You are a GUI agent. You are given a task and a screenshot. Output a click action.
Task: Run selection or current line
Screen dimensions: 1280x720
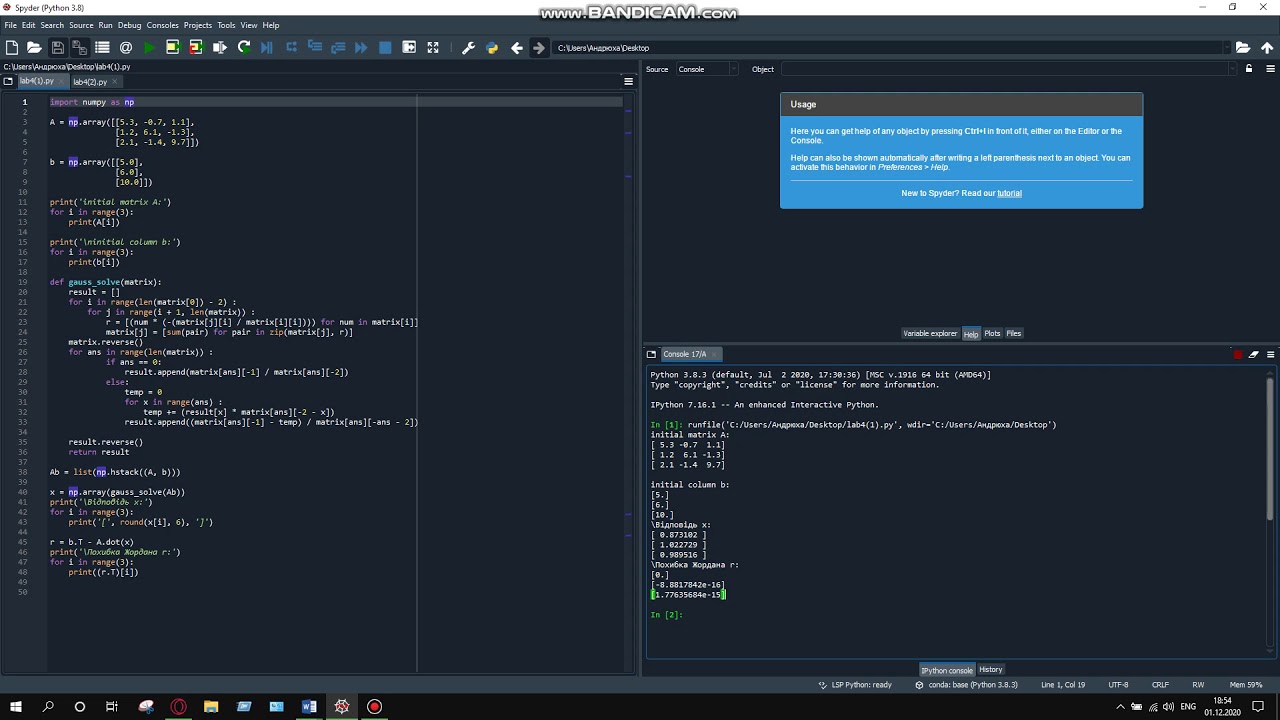(220, 47)
